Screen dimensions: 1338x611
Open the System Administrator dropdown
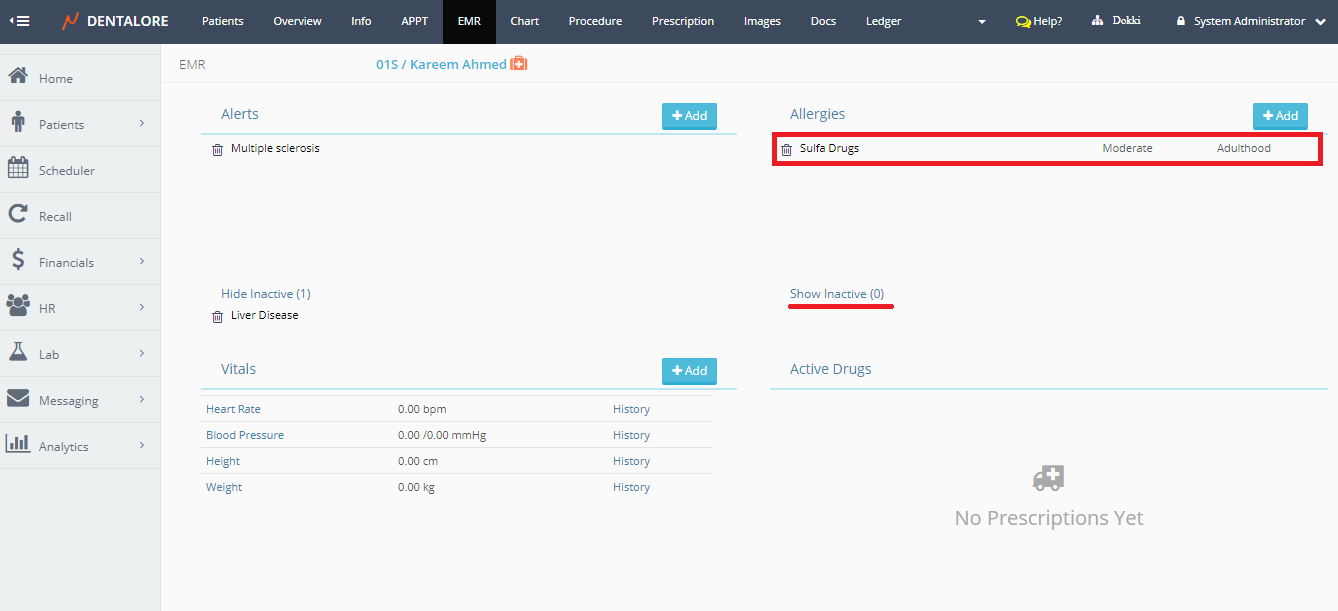[x=1251, y=21]
